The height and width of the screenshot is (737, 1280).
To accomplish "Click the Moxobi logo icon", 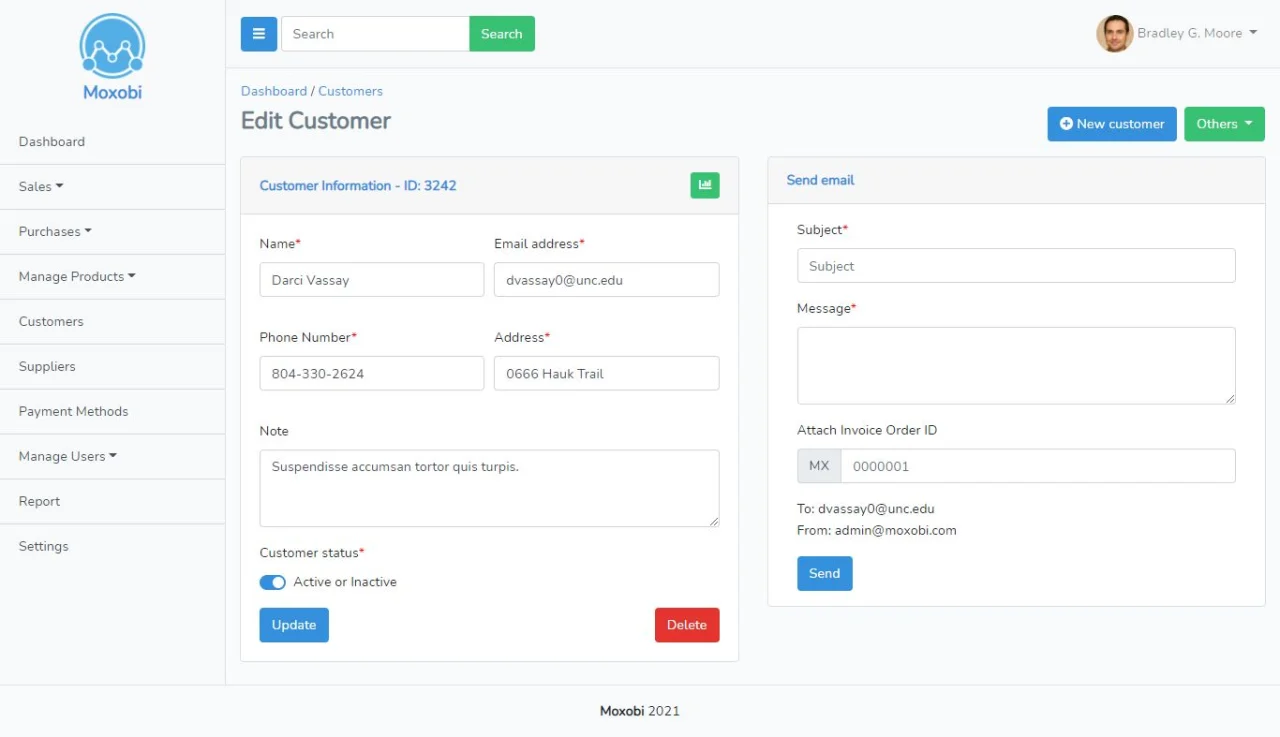I will click(x=112, y=46).
